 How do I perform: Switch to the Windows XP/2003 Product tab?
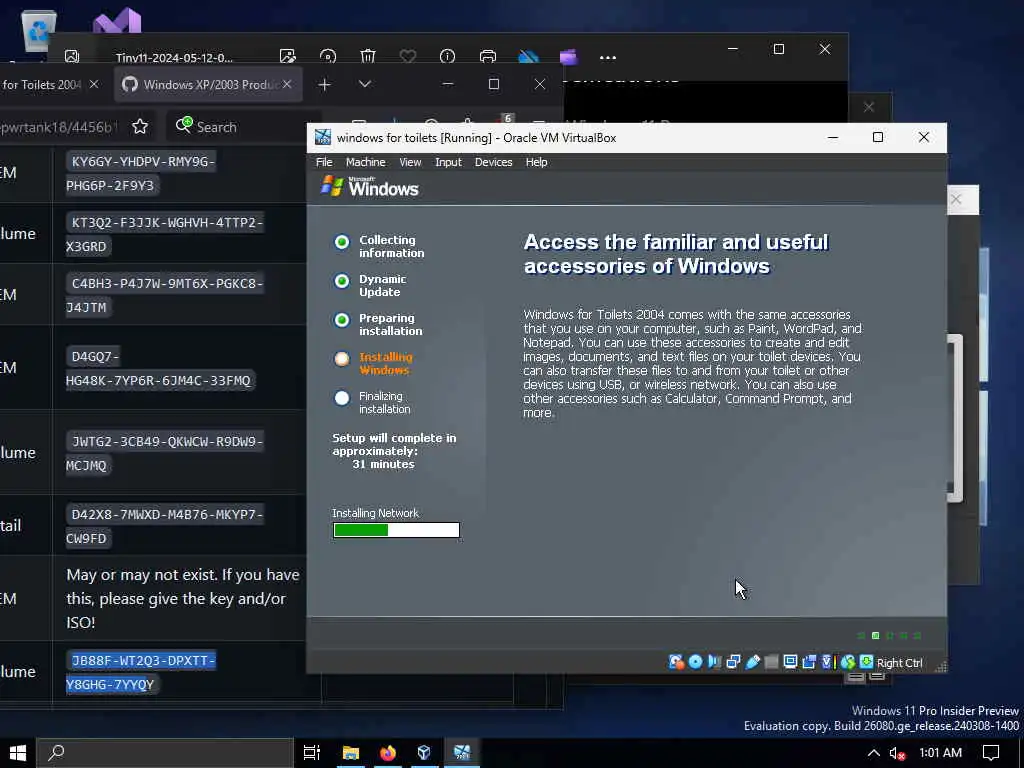coord(208,84)
